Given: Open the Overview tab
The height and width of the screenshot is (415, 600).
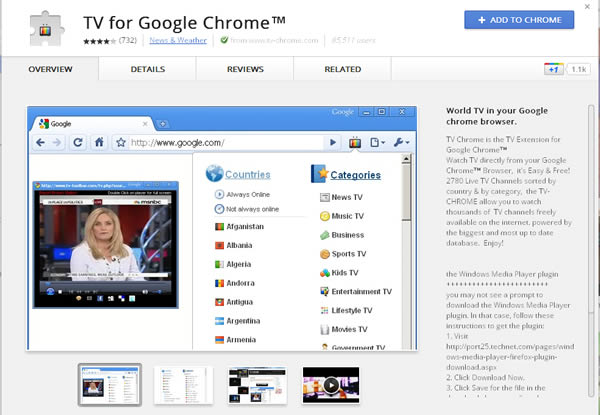Looking at the screenshot, I should click(x=50, y=69).
